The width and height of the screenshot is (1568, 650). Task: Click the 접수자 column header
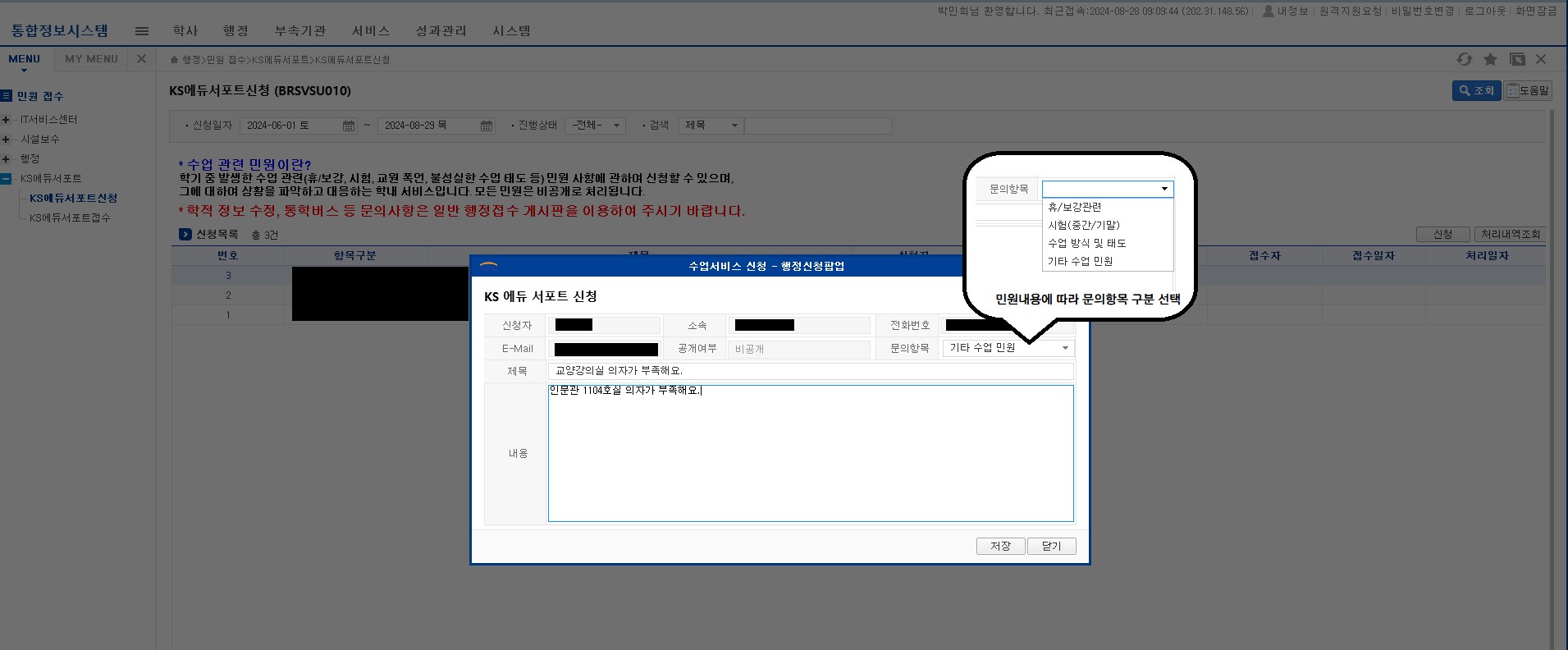point(1264,256)
